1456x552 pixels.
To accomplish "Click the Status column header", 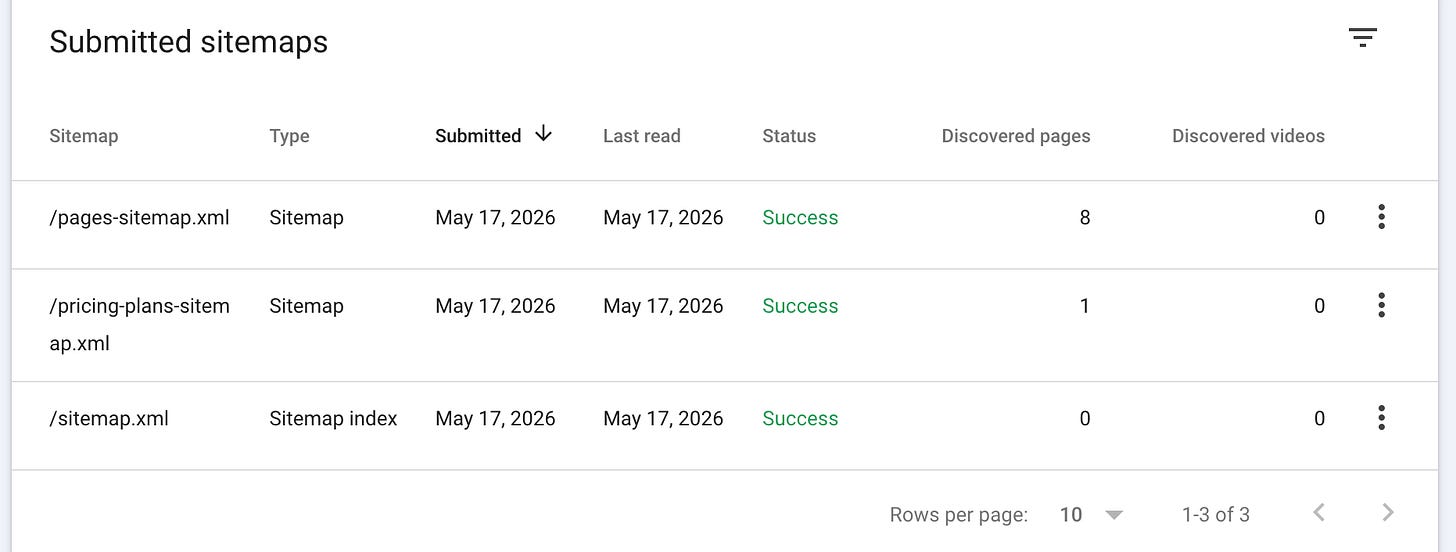I will 789,136.
